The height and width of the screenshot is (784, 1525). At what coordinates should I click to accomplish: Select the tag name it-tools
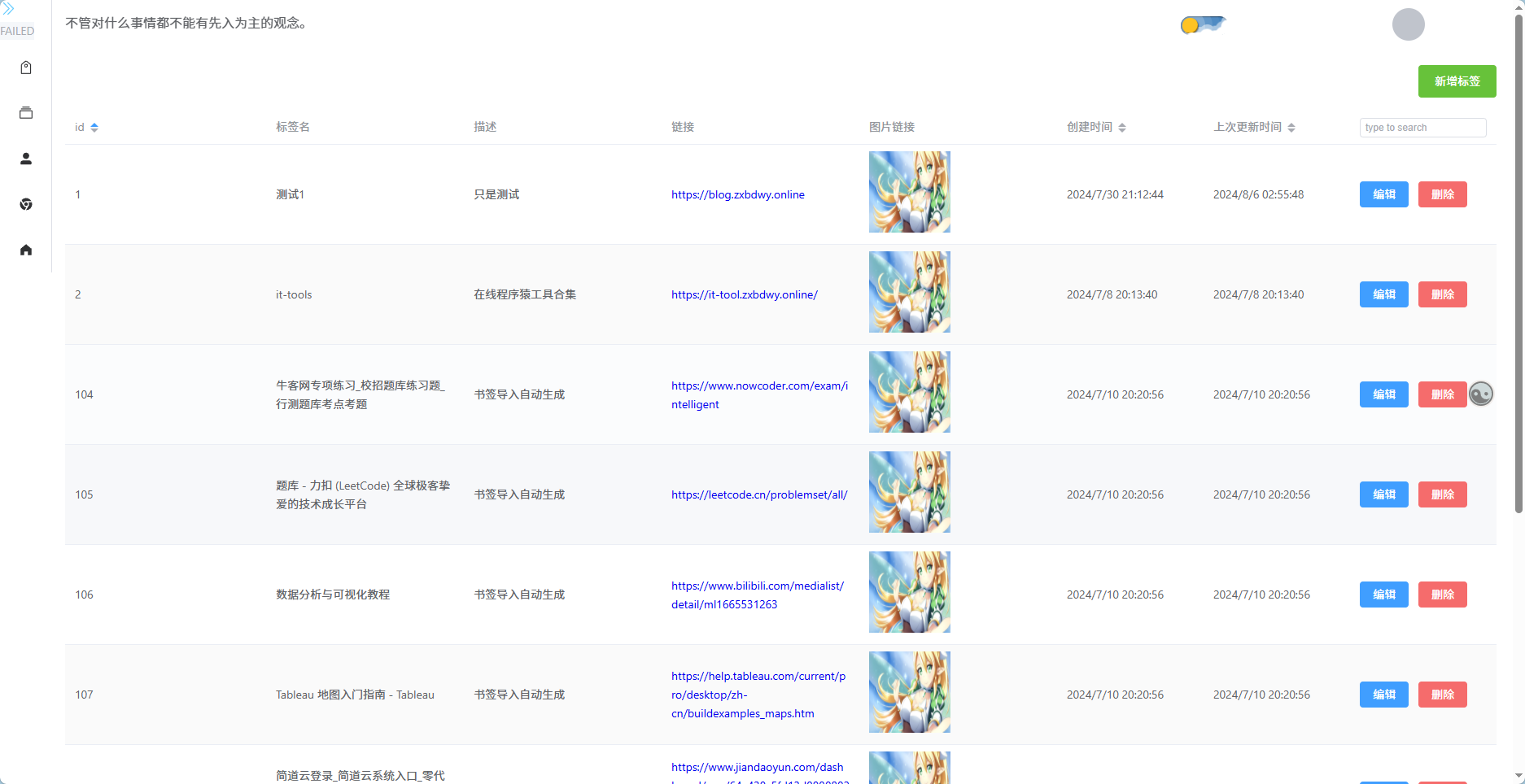(294, 294)
